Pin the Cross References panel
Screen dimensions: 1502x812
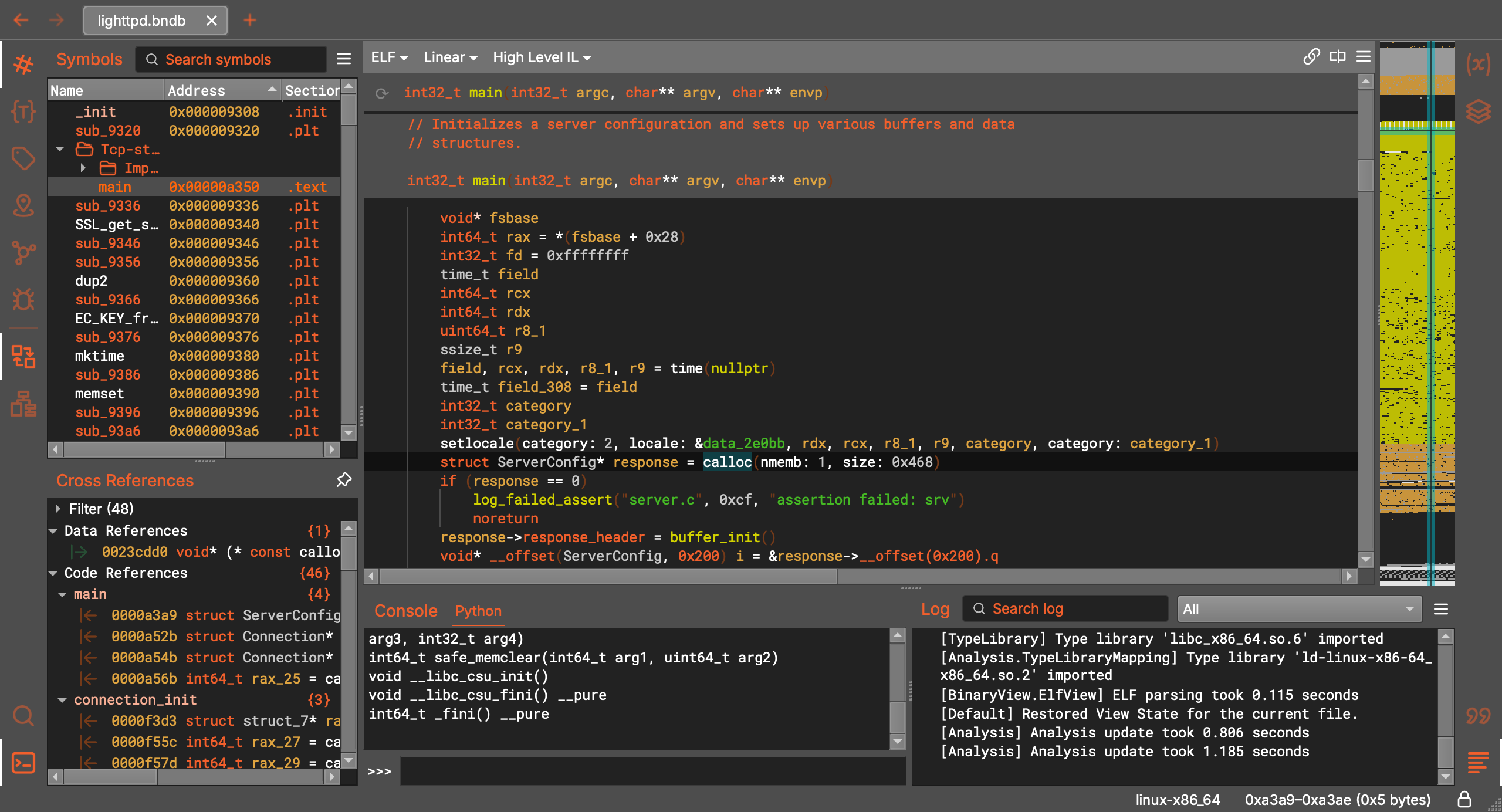[344, 480]
